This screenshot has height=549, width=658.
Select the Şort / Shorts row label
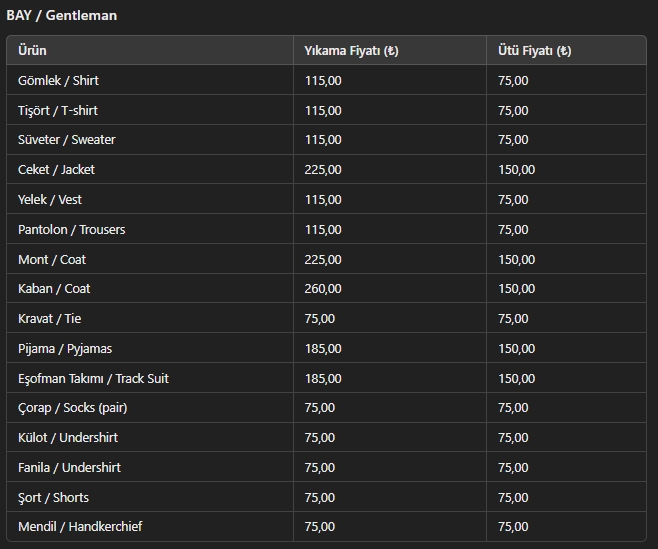tap(53, 497)
